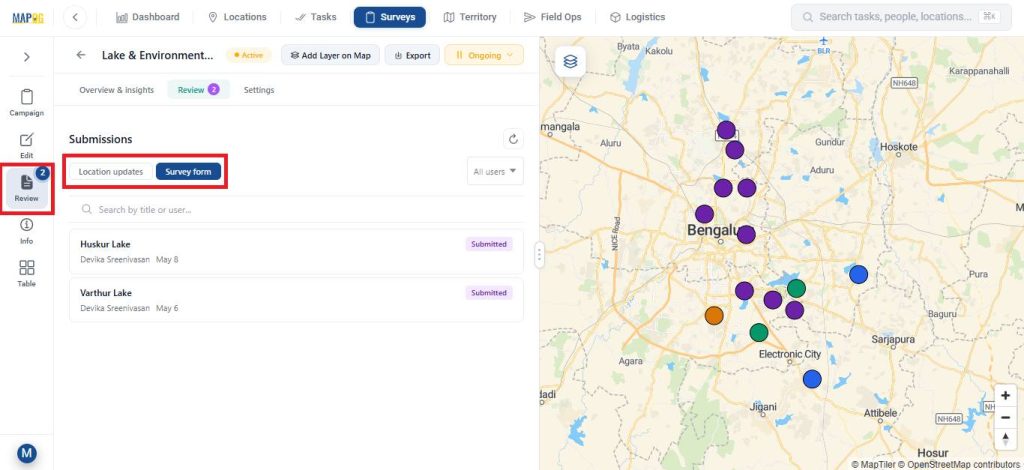The image size is (1024, 470).
Task: Refresh the submissions list
Action: pos(513,138)
